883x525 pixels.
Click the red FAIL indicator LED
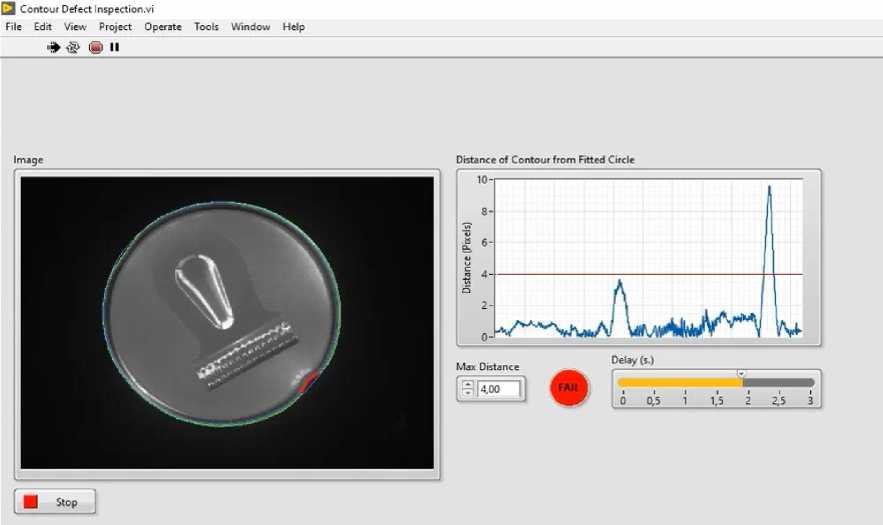pyautogui.click(x=569, y=388)
